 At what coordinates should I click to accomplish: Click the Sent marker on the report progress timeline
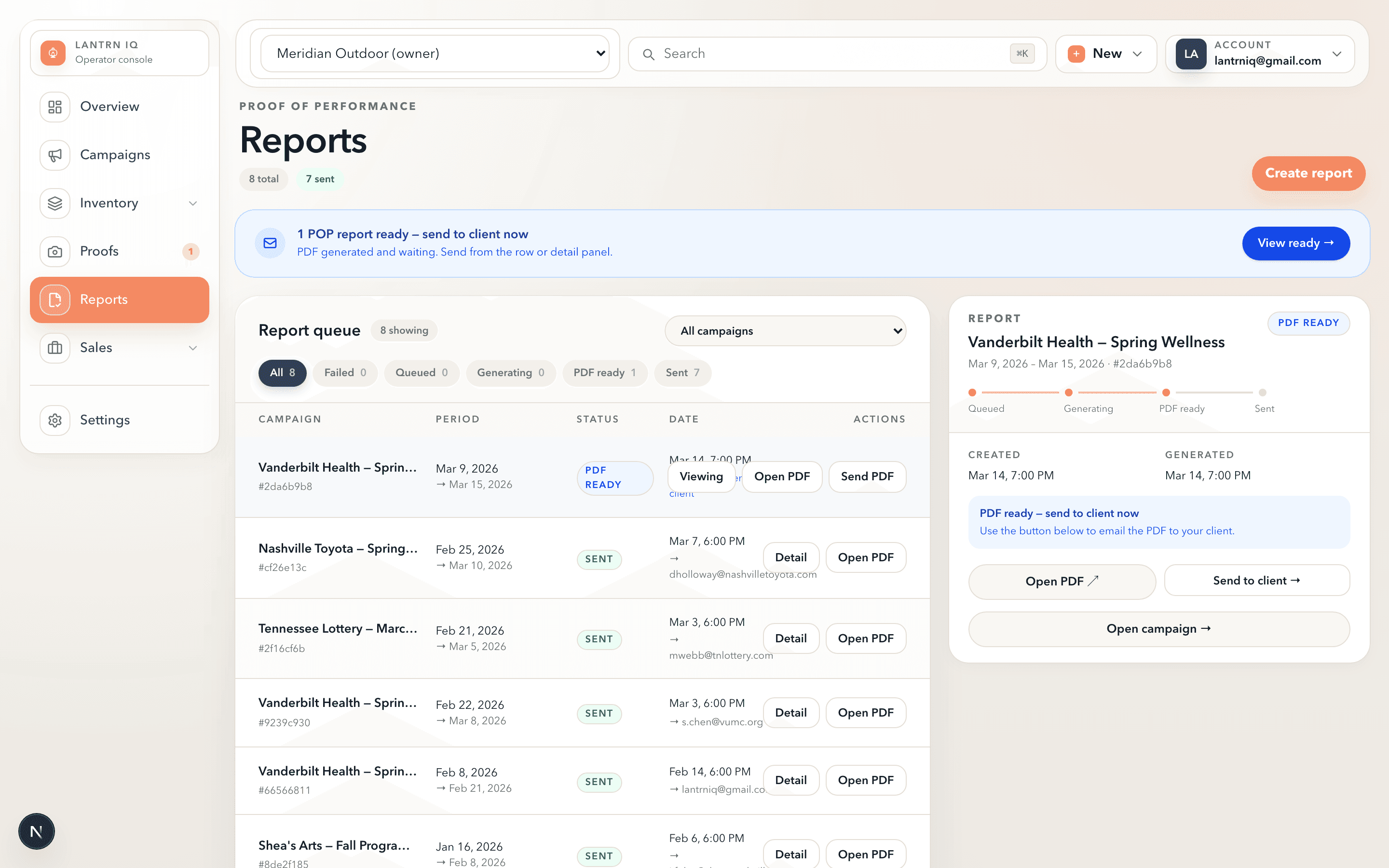click(1263, 393)
